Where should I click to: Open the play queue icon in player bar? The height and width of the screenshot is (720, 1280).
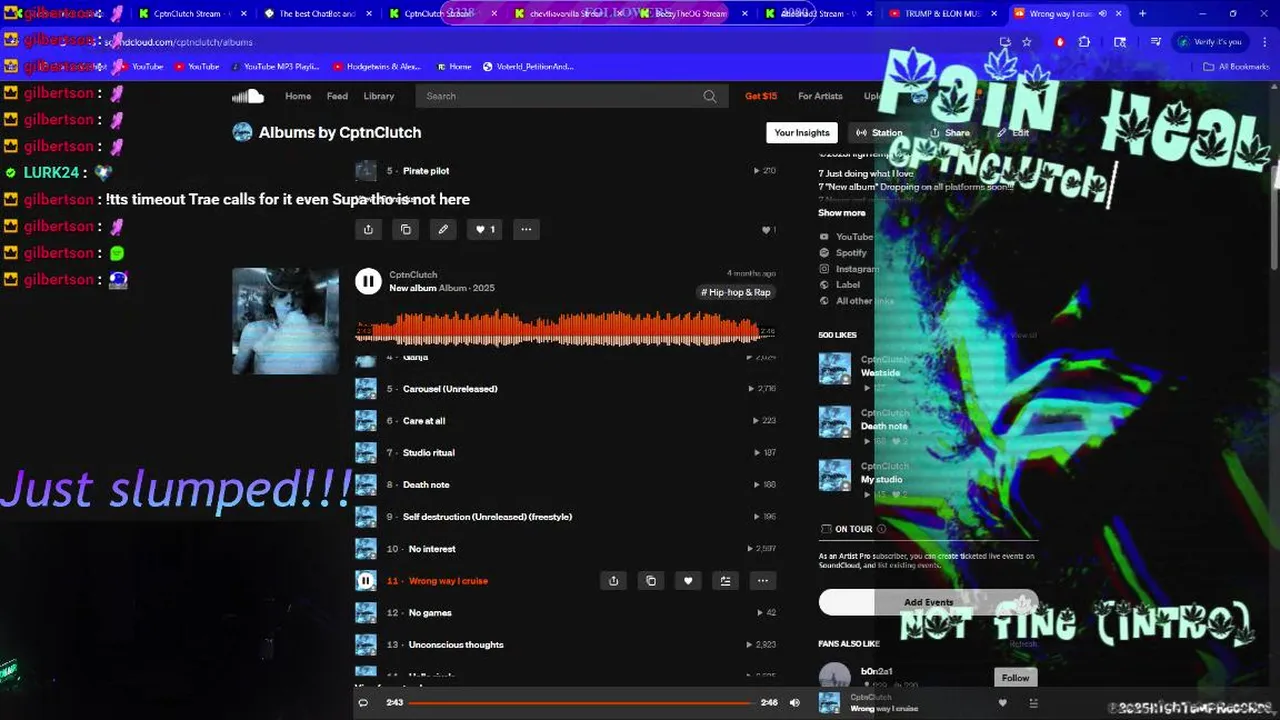pos(1033,703)
